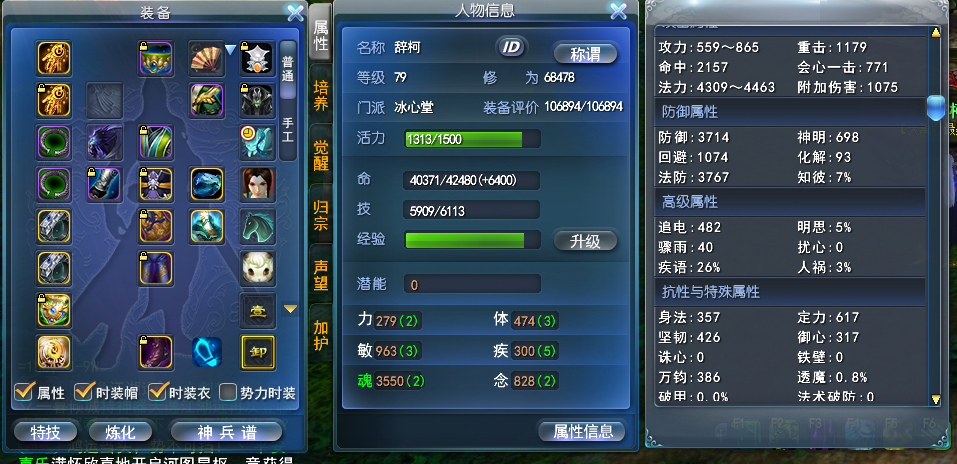
Task: Enable the 势力时装 checkbox
Action: (x=228, y=392)
